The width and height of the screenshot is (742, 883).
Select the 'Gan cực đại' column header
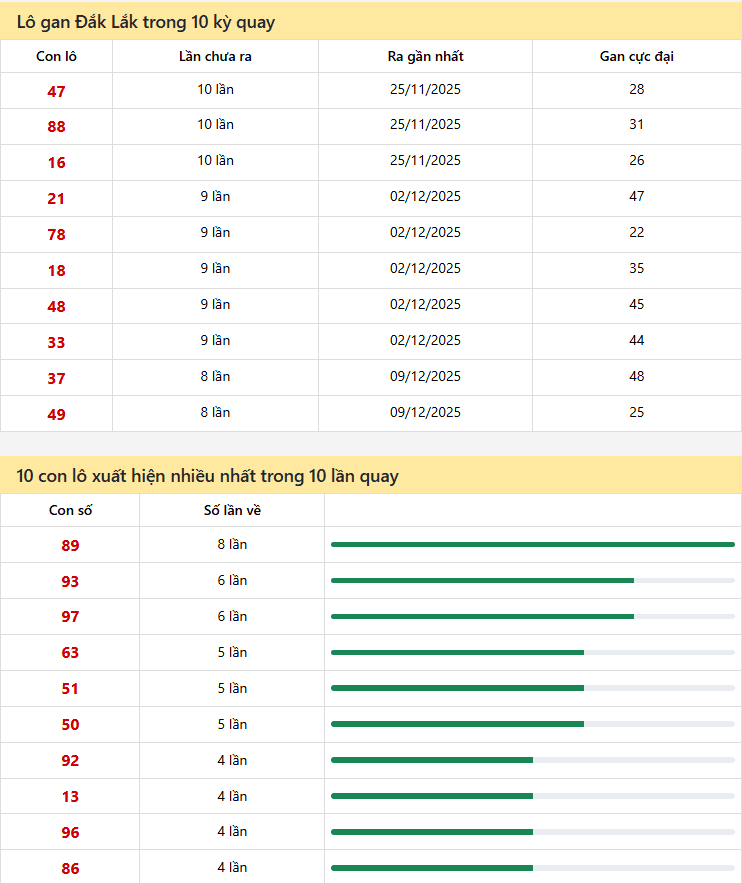click(636, 56)
